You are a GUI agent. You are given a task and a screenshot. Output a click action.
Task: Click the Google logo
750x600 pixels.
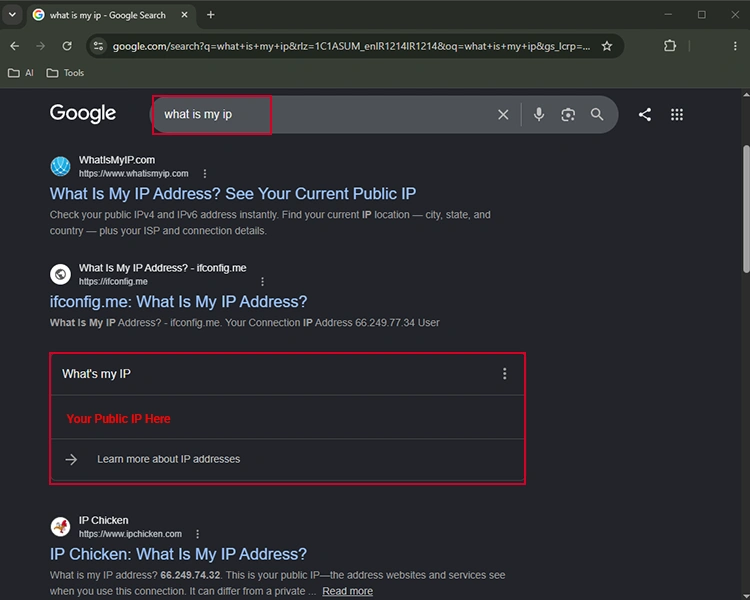(83, 114)
